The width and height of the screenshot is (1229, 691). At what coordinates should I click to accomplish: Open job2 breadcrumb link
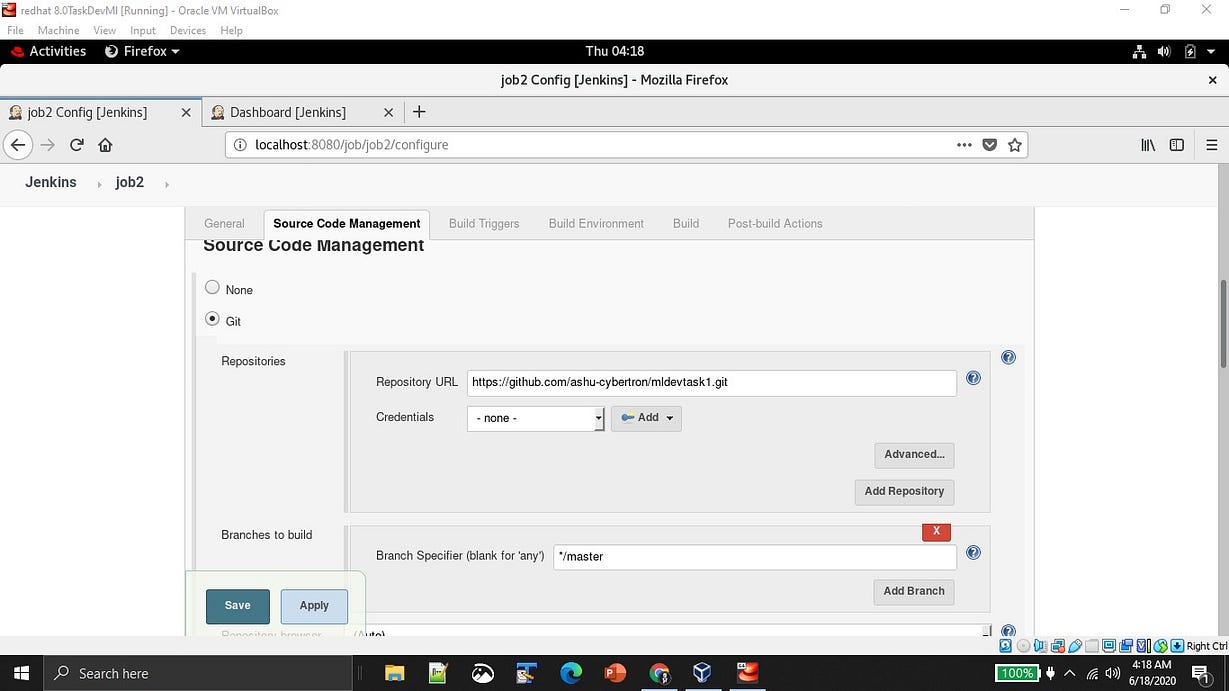[130, 183]
